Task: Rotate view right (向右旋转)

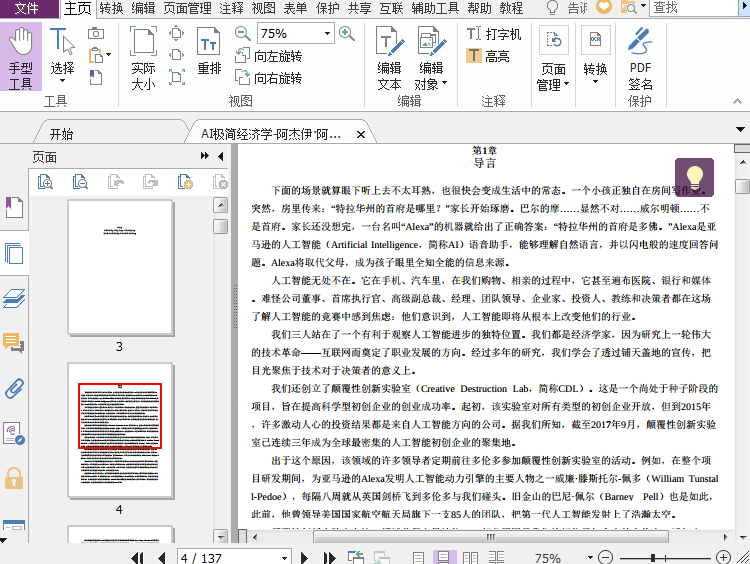Action: point(269,77)
